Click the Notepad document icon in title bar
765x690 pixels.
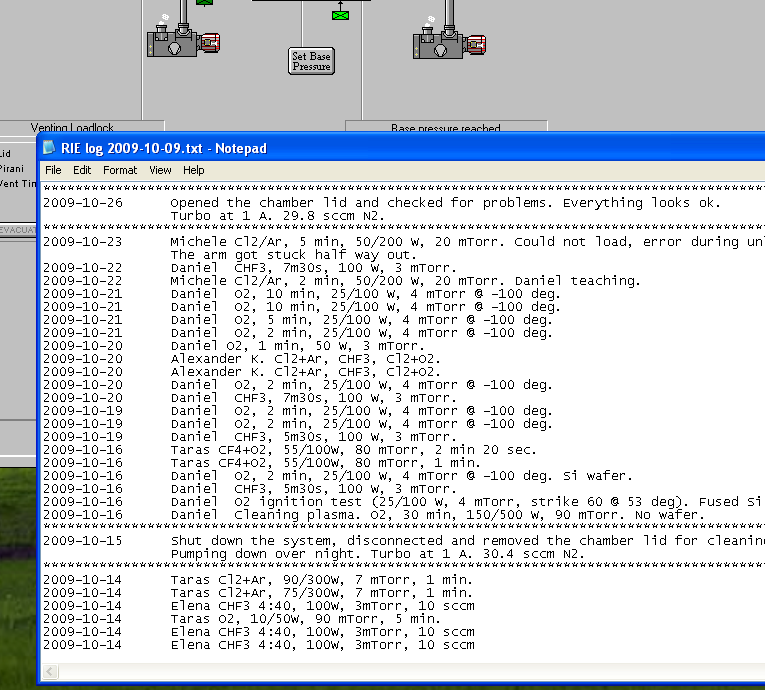[x=50, y=148]
